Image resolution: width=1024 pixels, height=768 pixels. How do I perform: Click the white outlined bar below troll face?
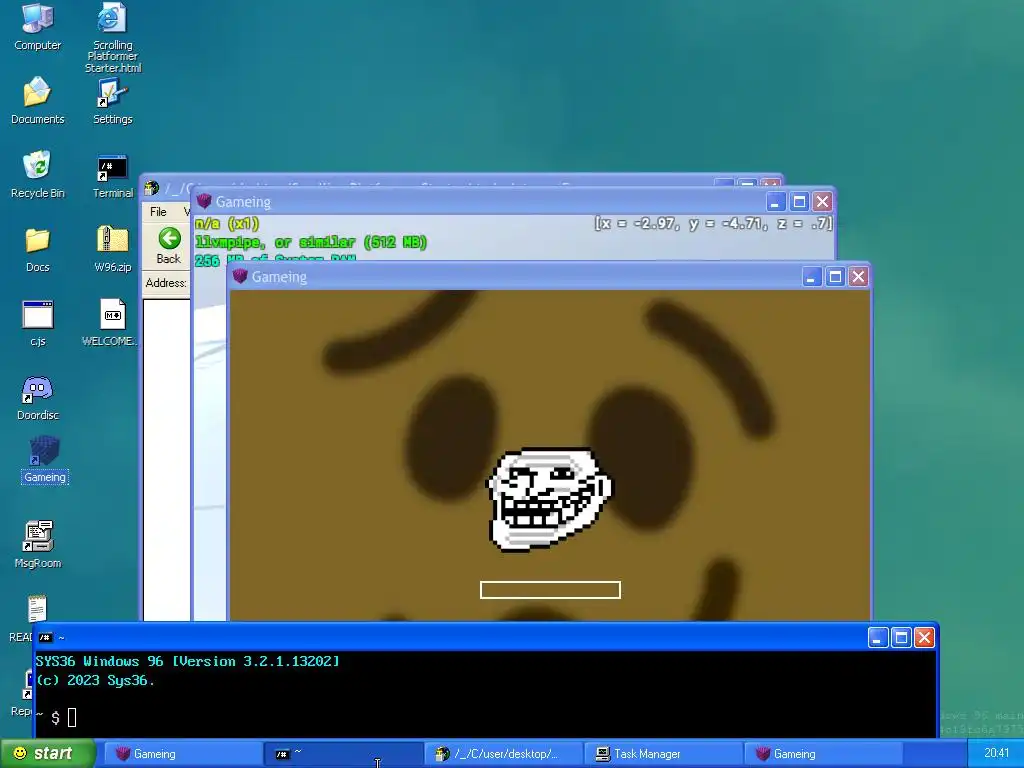tap(550, 590)
